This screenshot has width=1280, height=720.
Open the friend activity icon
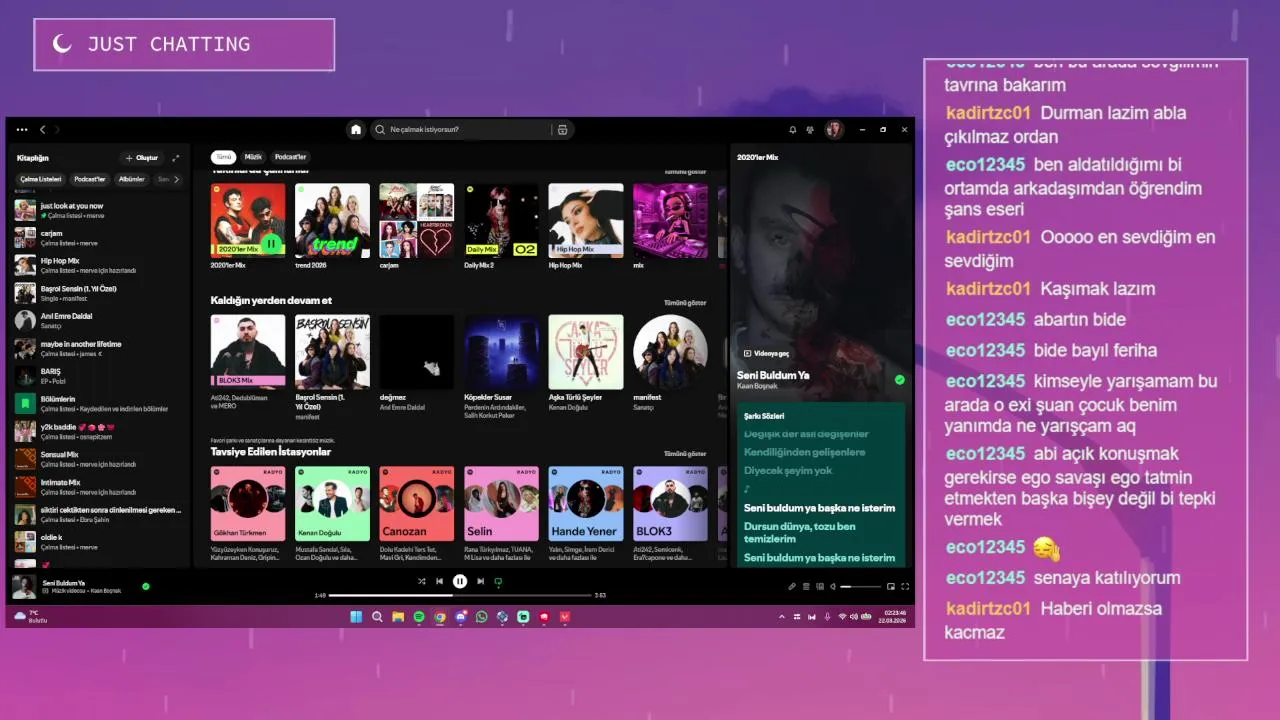[x=809, y=129]
